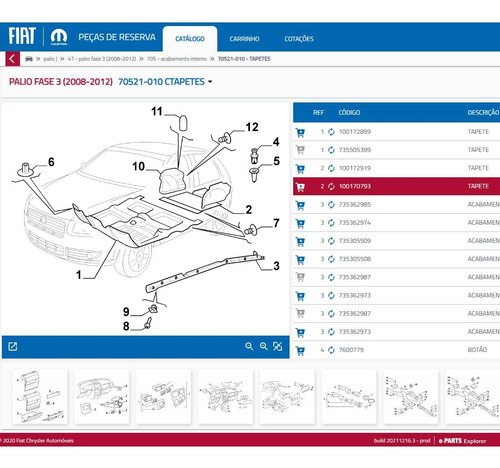Go to breadcrumb 47 - palio fase 3
Screen dimensions: 500x468
coord(102,59)
